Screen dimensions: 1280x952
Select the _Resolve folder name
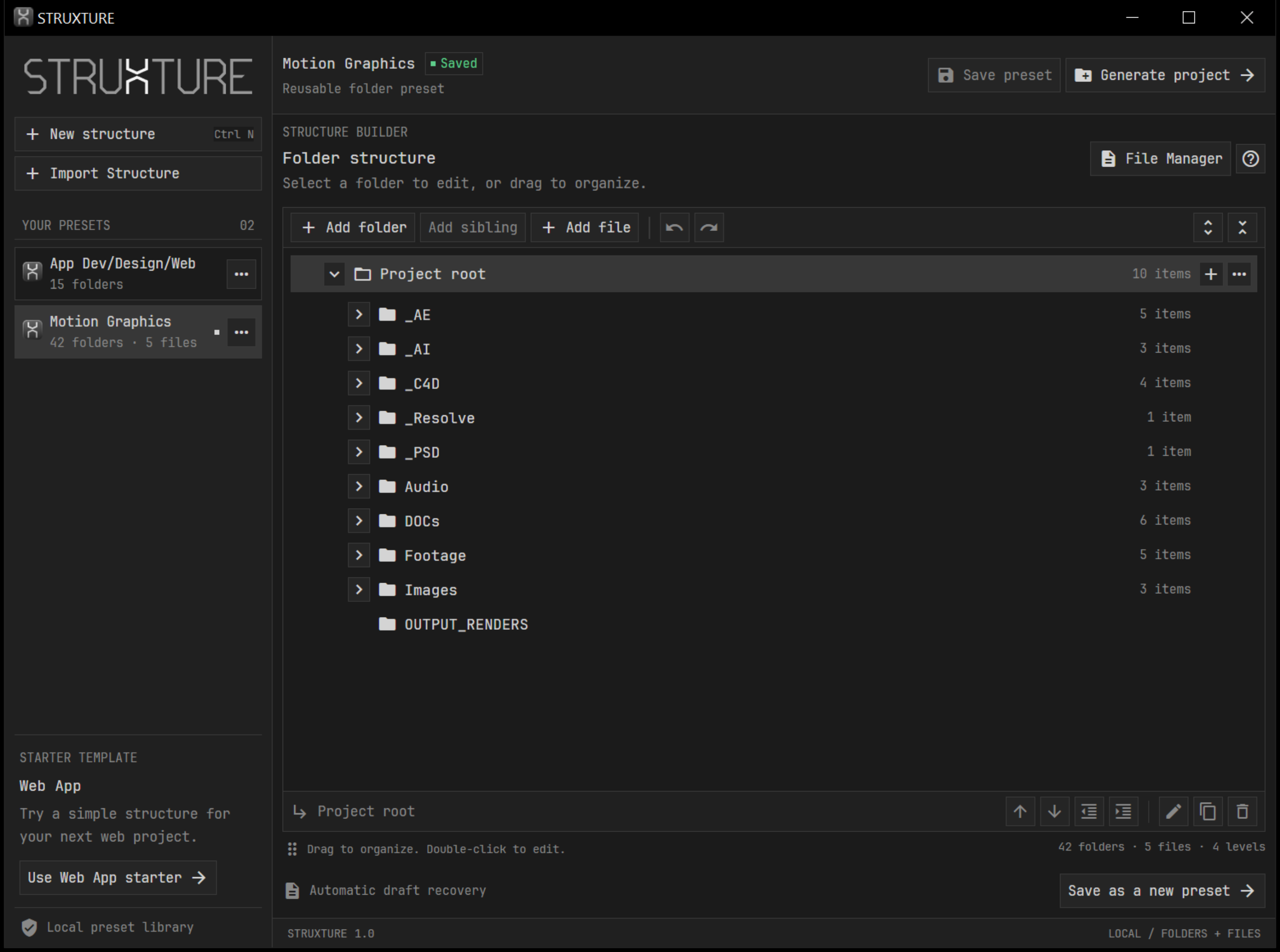439,418
